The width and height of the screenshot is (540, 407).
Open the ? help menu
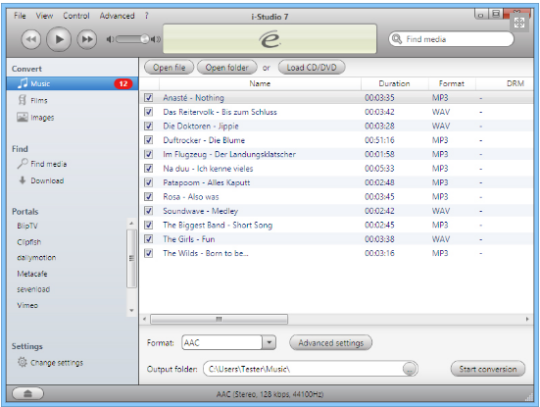point(146,16)
